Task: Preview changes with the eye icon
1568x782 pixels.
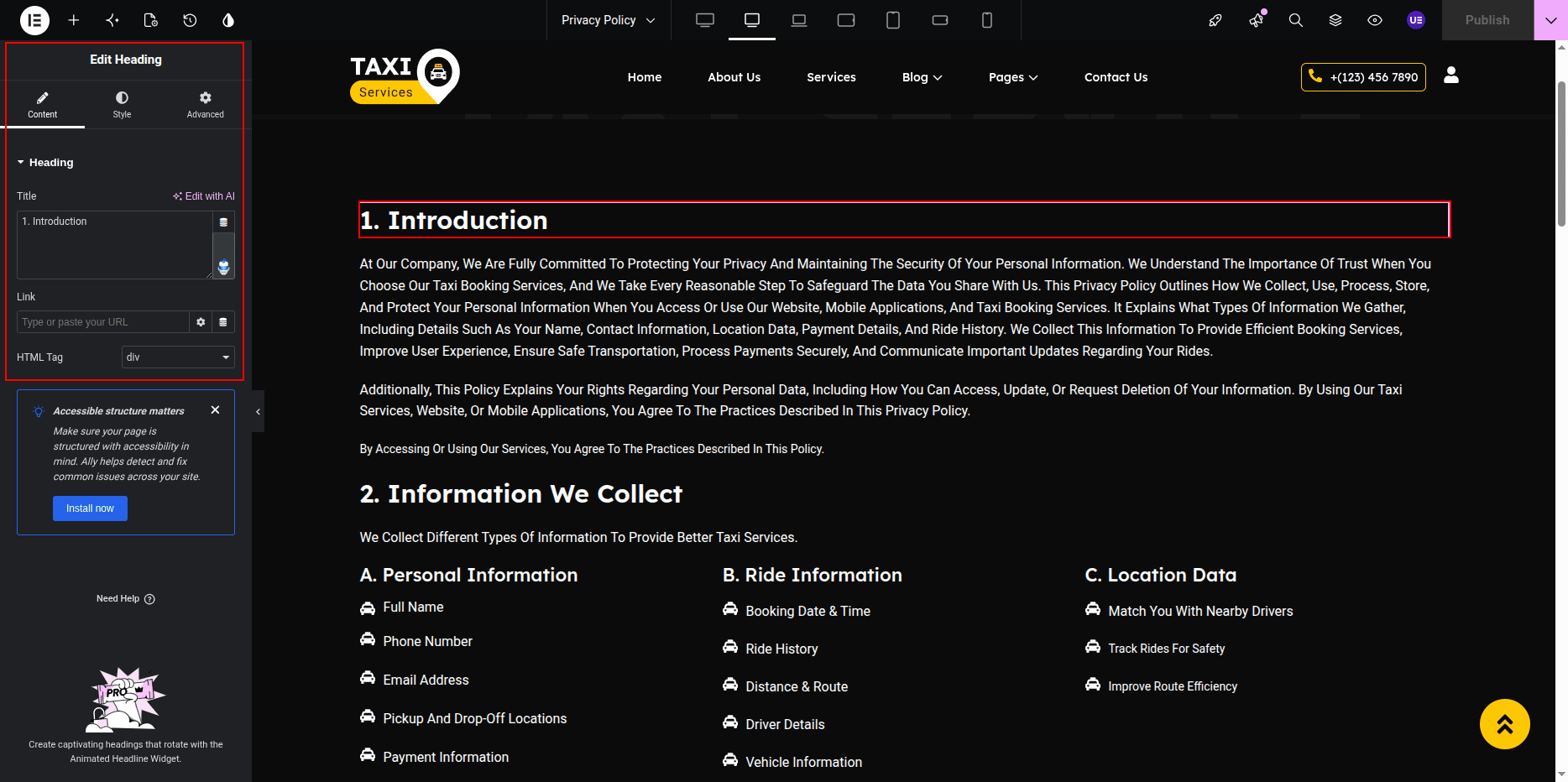Action: [x=1375, y=20]
